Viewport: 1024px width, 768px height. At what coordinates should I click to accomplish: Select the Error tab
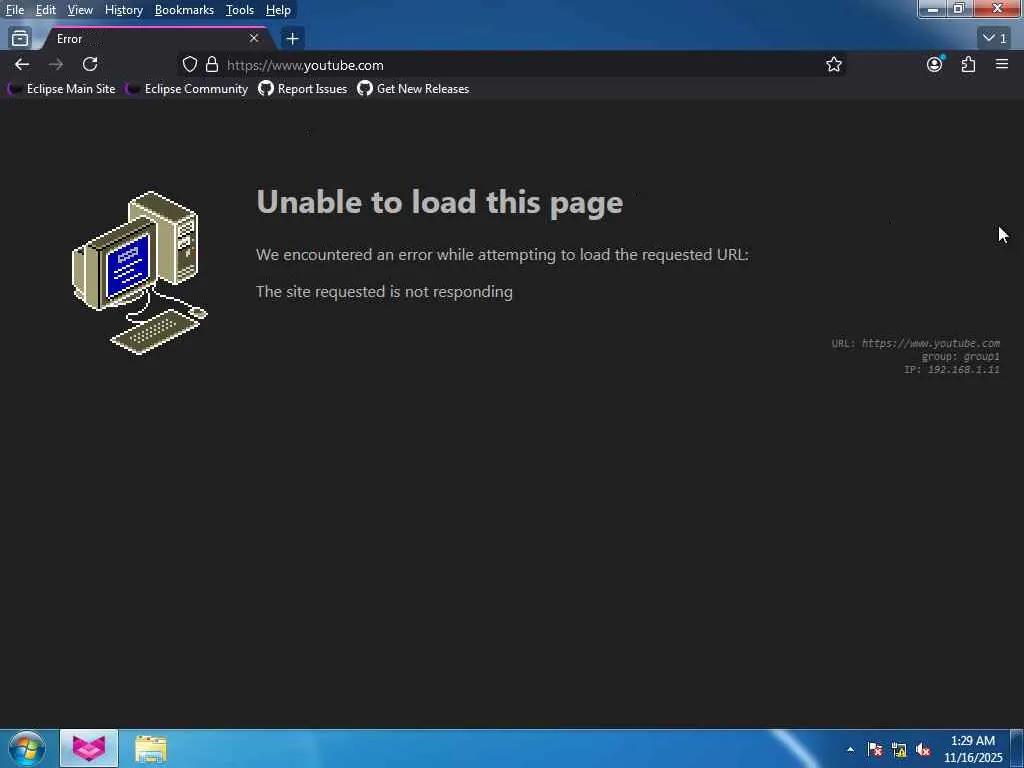pyautogui.click(x=153, y=39)
